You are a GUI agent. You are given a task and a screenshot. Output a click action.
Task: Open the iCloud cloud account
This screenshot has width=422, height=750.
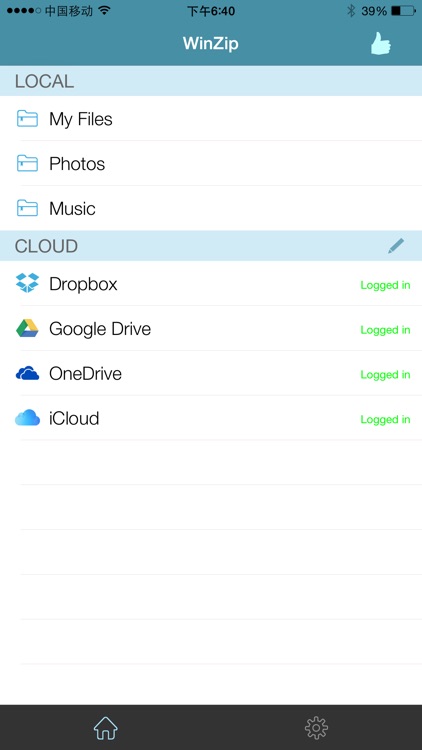pos(211,419)
